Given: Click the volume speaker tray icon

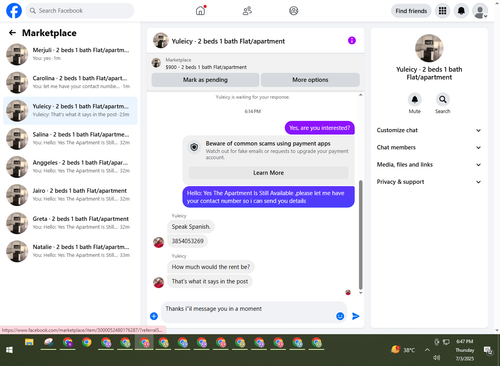Looking at the screenshot, I should pyautogui.click(x=437, y=358).
